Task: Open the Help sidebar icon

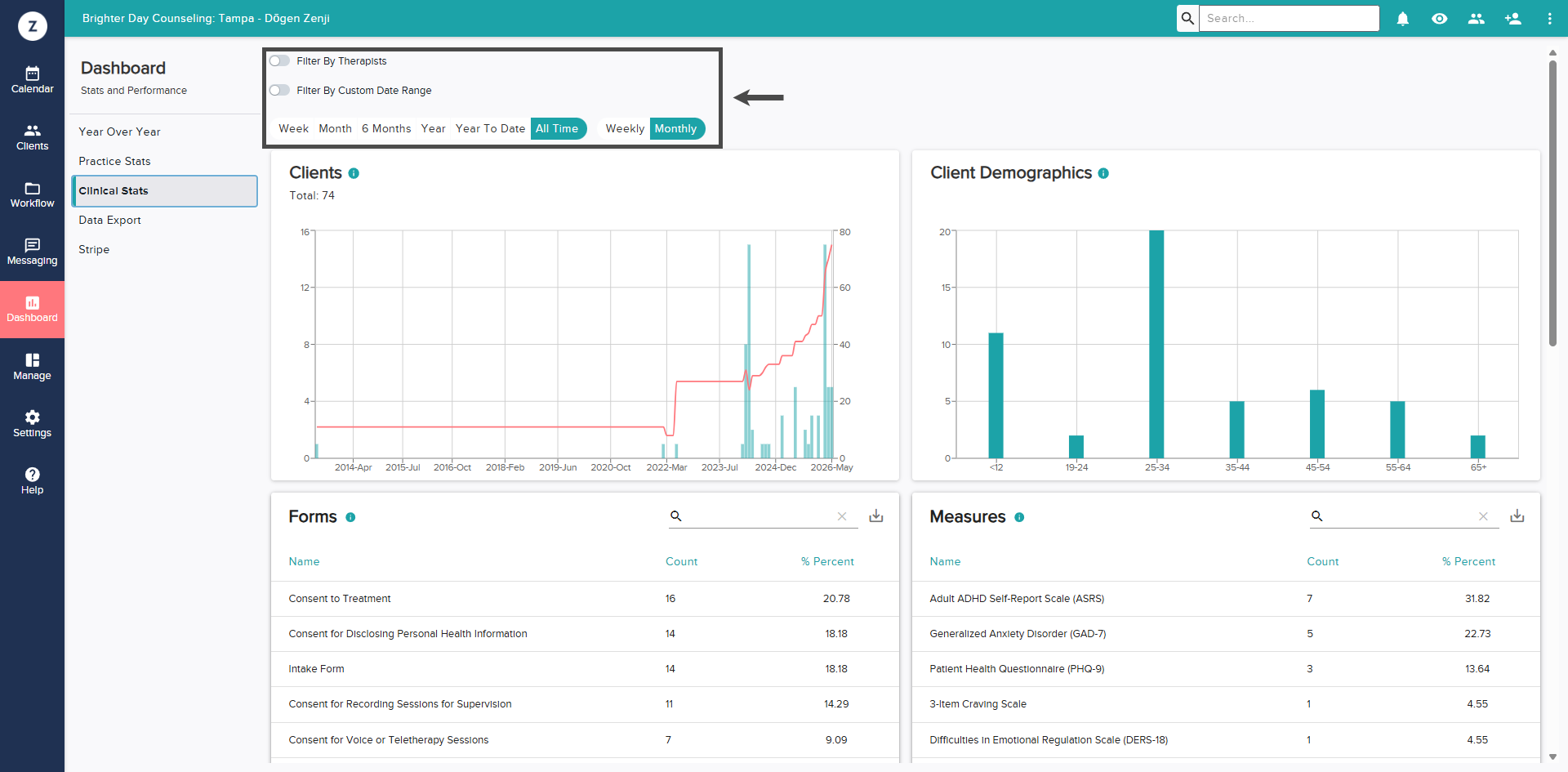Action: click(x=32, y=481)
